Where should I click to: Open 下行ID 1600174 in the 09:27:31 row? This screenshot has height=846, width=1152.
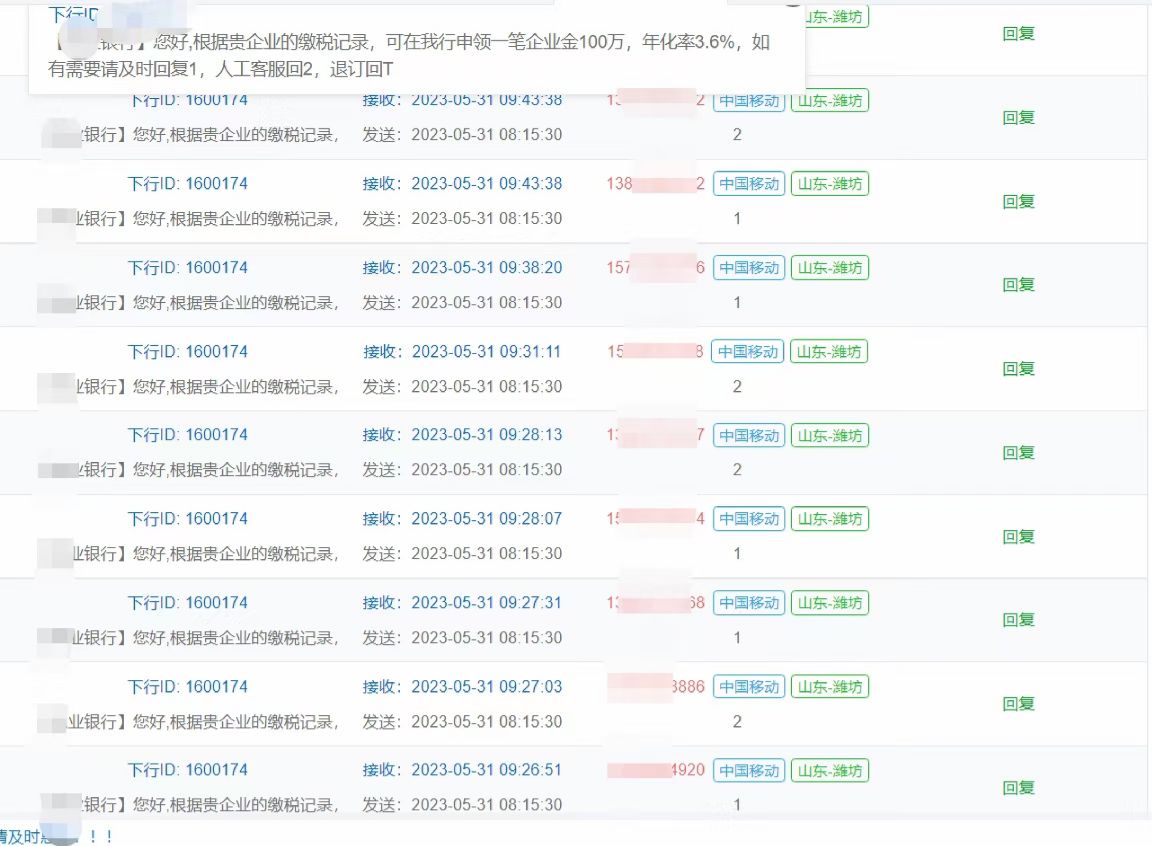tap(187, 603)
